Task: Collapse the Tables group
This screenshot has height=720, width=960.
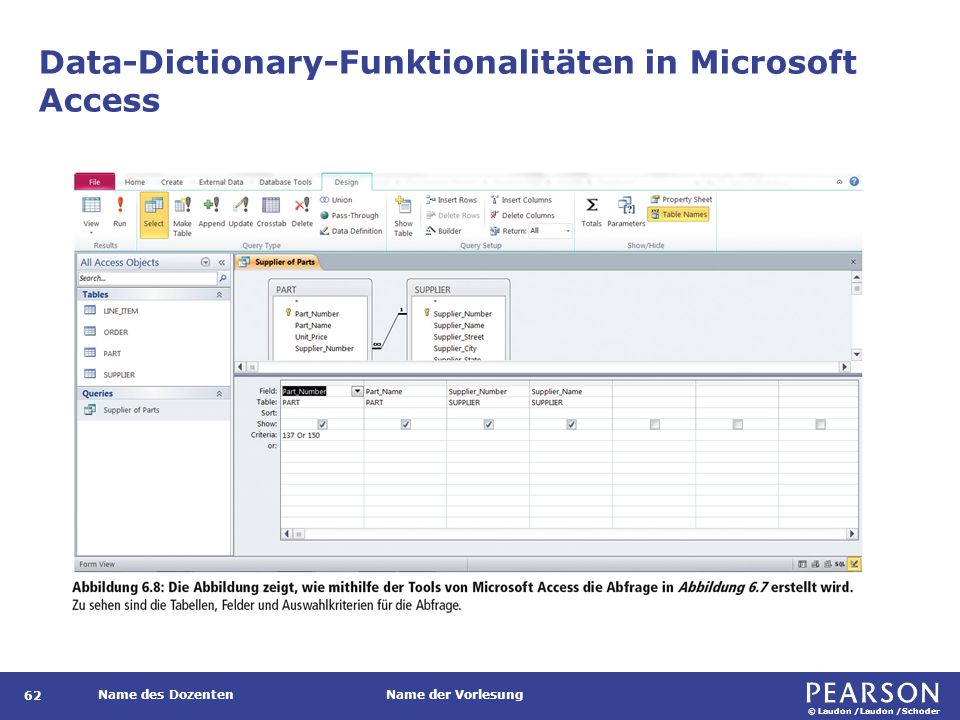Action: (219, 294)
